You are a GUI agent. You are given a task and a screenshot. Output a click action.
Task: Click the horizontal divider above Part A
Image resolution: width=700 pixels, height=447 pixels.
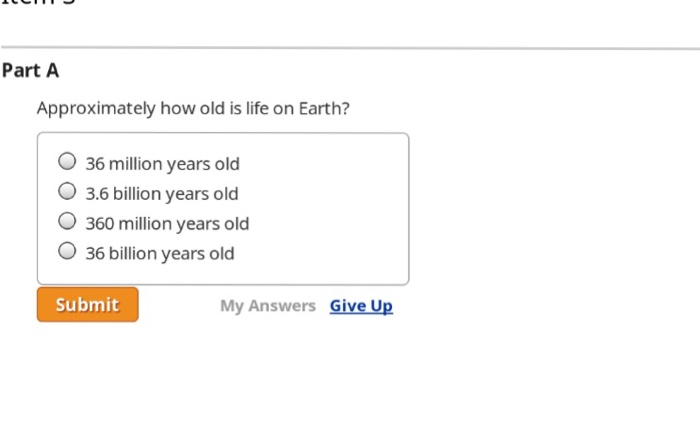click(350, 48)
